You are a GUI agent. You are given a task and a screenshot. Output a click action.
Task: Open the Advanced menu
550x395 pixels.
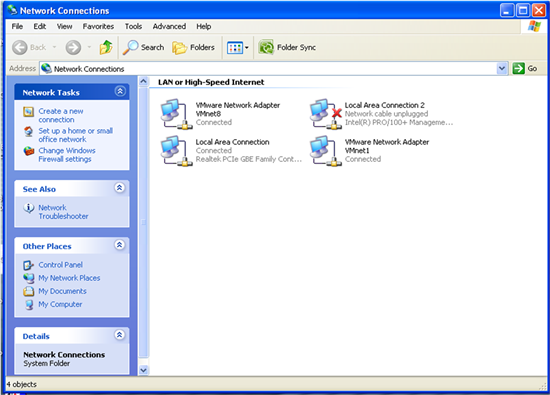tap(169, 26)
